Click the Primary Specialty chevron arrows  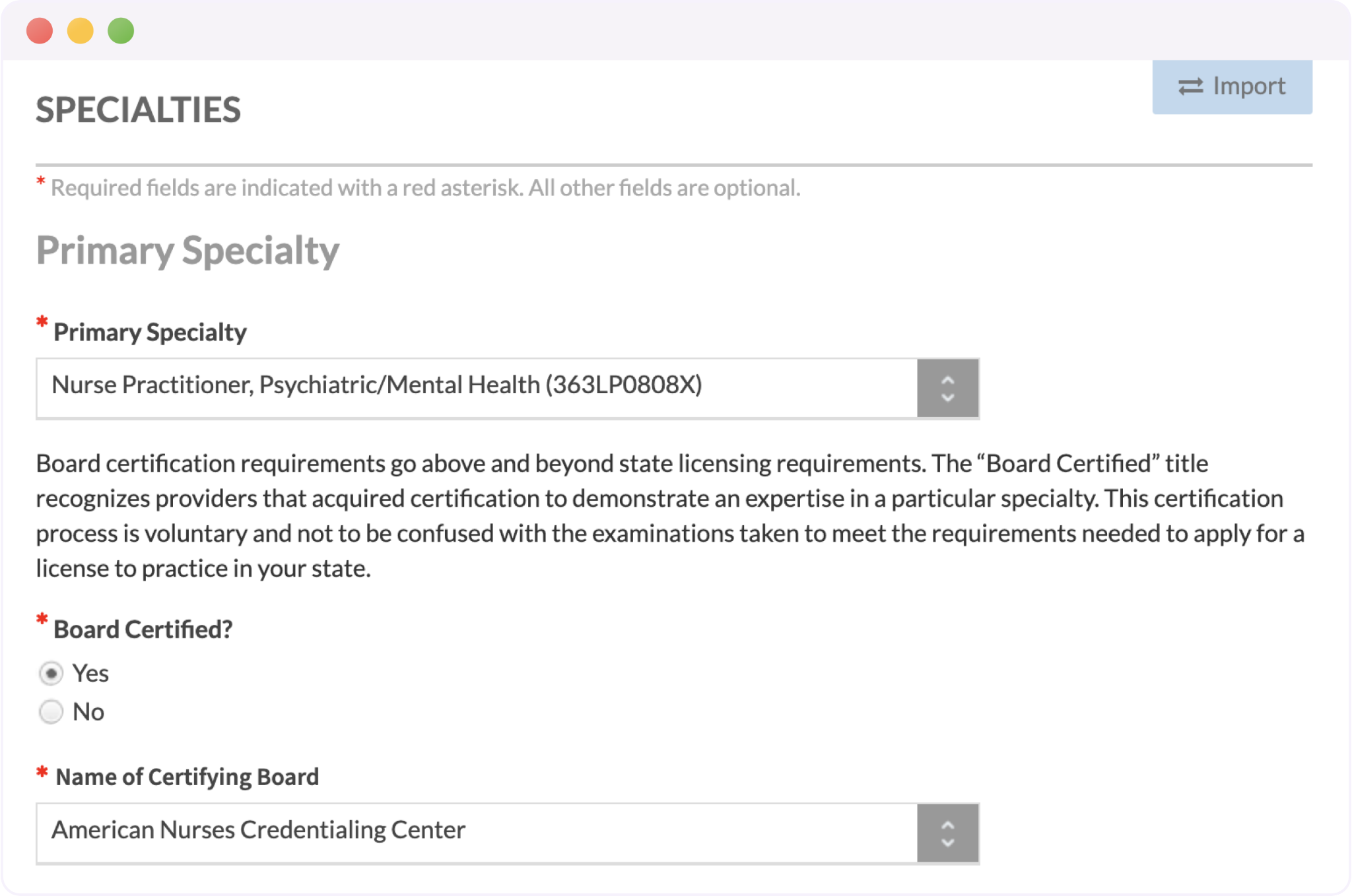[947, 389]
